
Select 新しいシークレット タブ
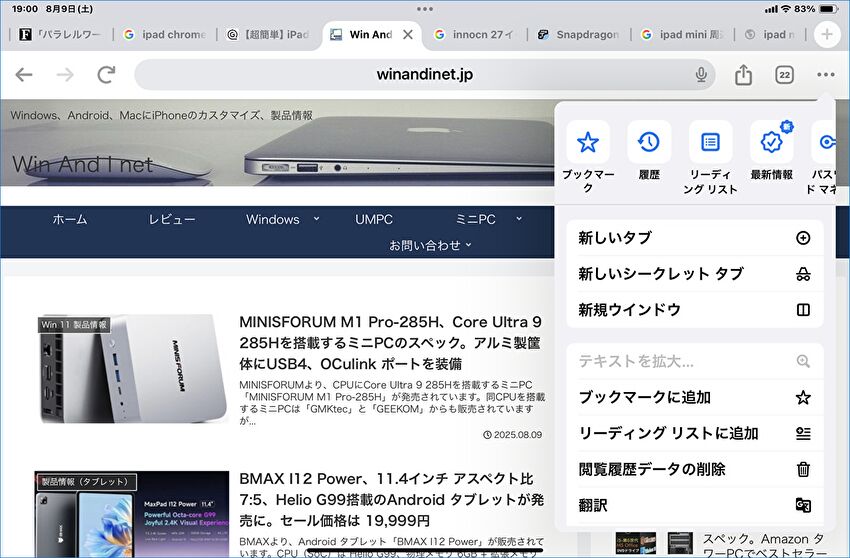pyautogui.click(x=694, y=274)
